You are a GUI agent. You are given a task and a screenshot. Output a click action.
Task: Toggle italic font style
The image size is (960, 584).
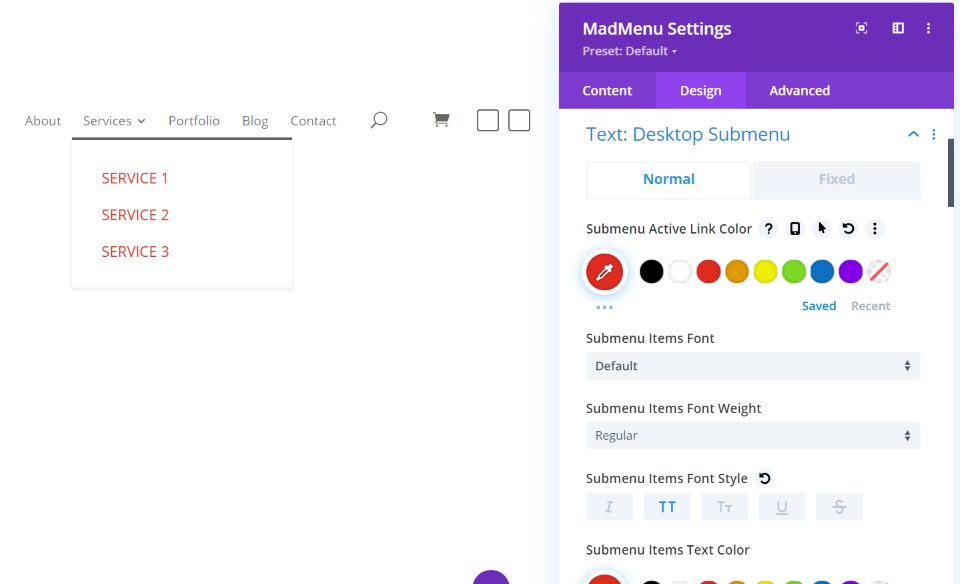coord(609,507)
